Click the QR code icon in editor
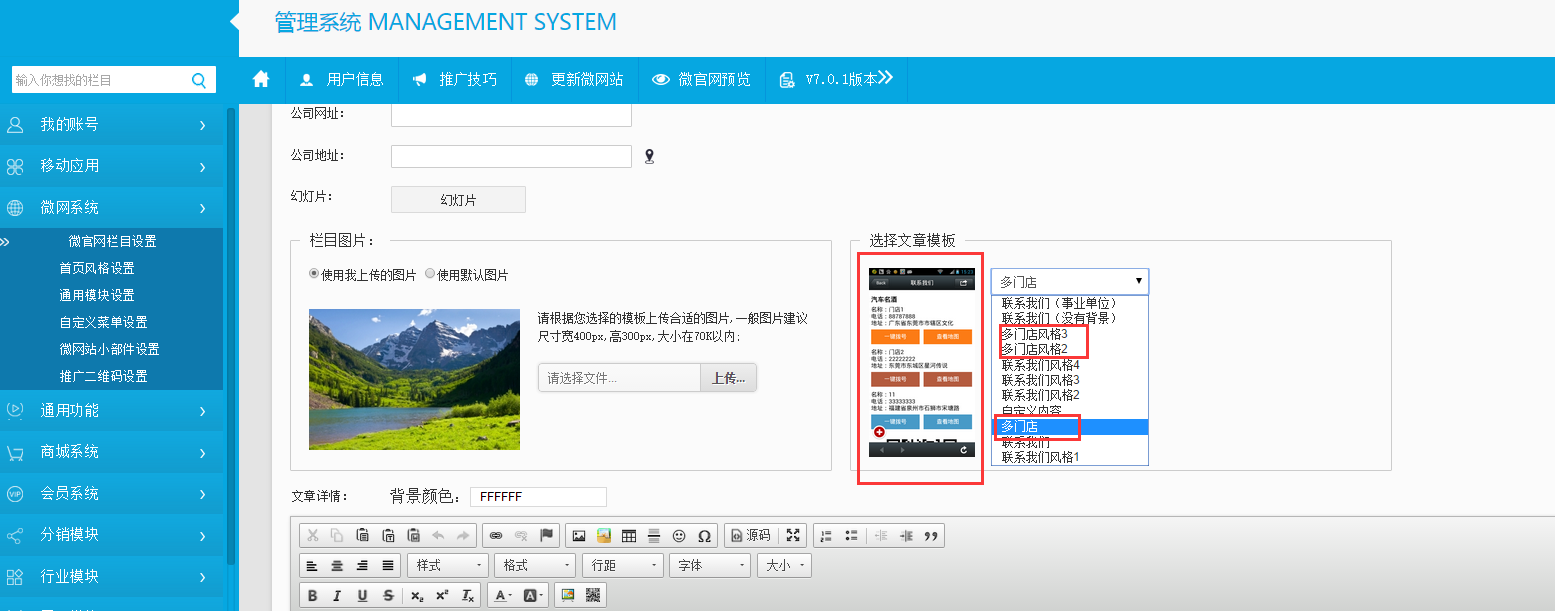 point(593,596)
